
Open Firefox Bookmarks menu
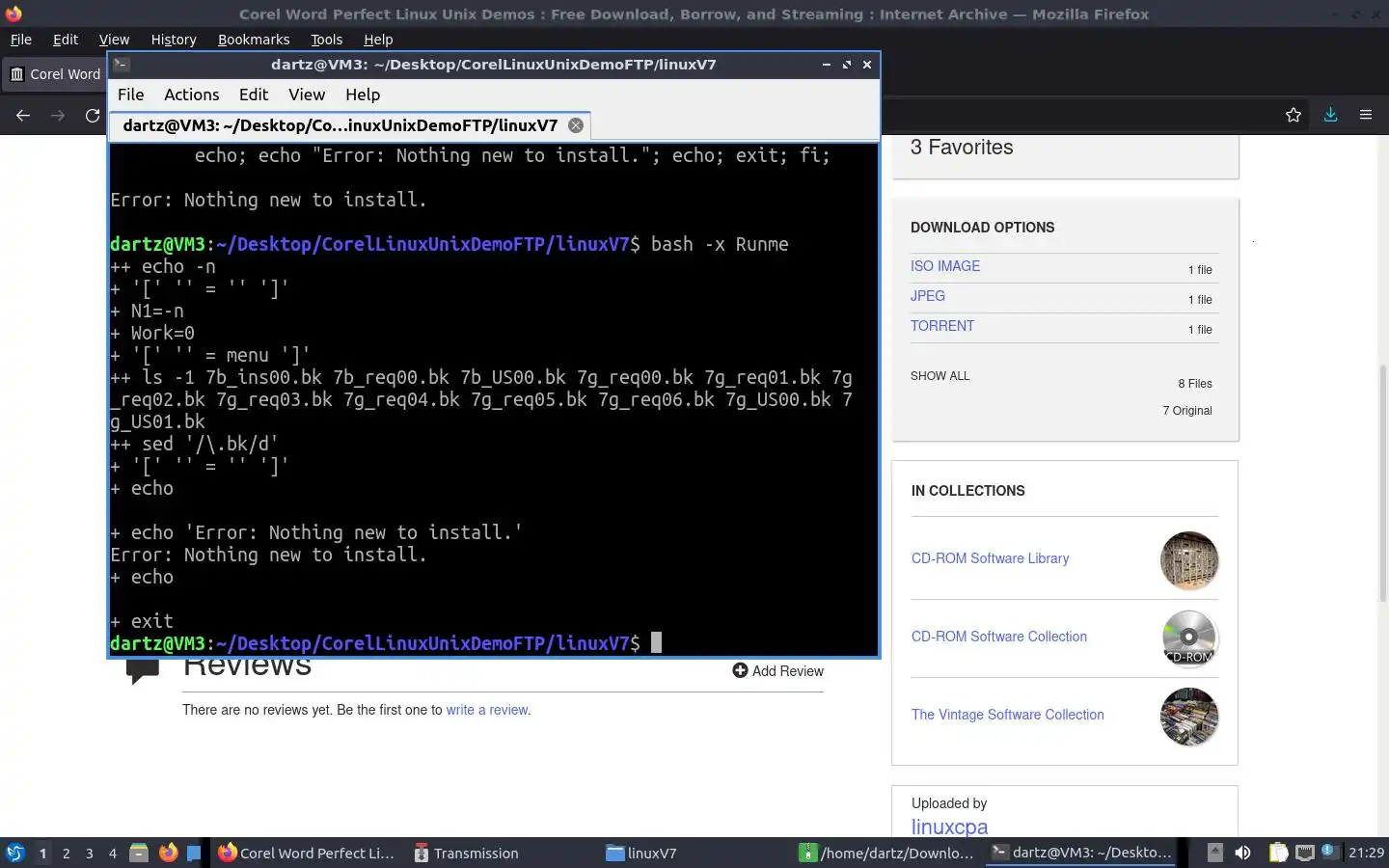tap(254, 40)
